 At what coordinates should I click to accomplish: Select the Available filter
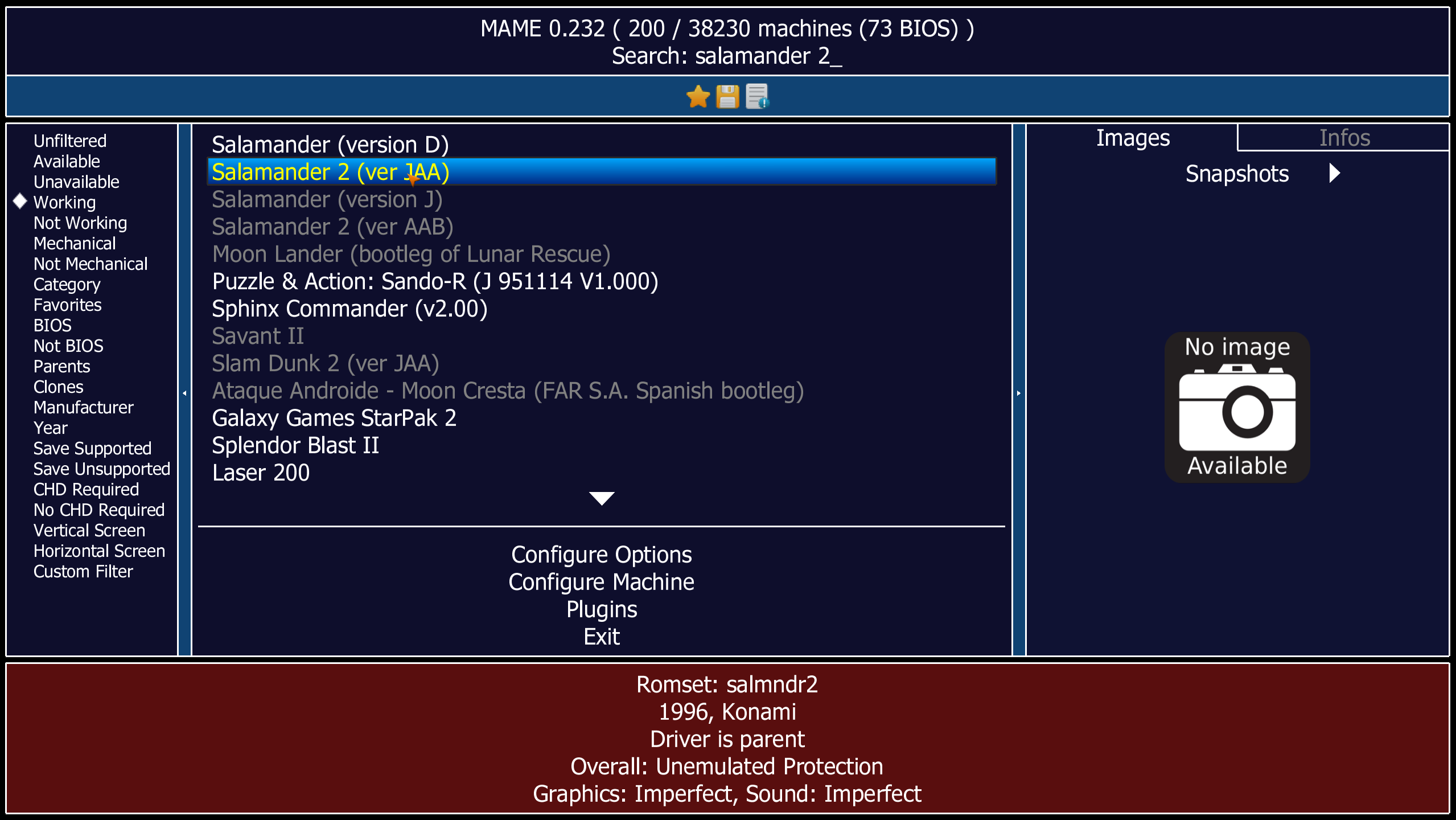67,161
